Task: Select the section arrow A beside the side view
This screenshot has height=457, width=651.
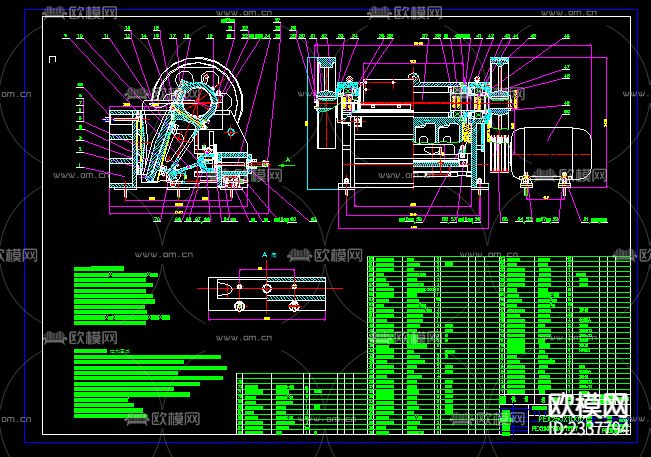Action: click(286, 160)
